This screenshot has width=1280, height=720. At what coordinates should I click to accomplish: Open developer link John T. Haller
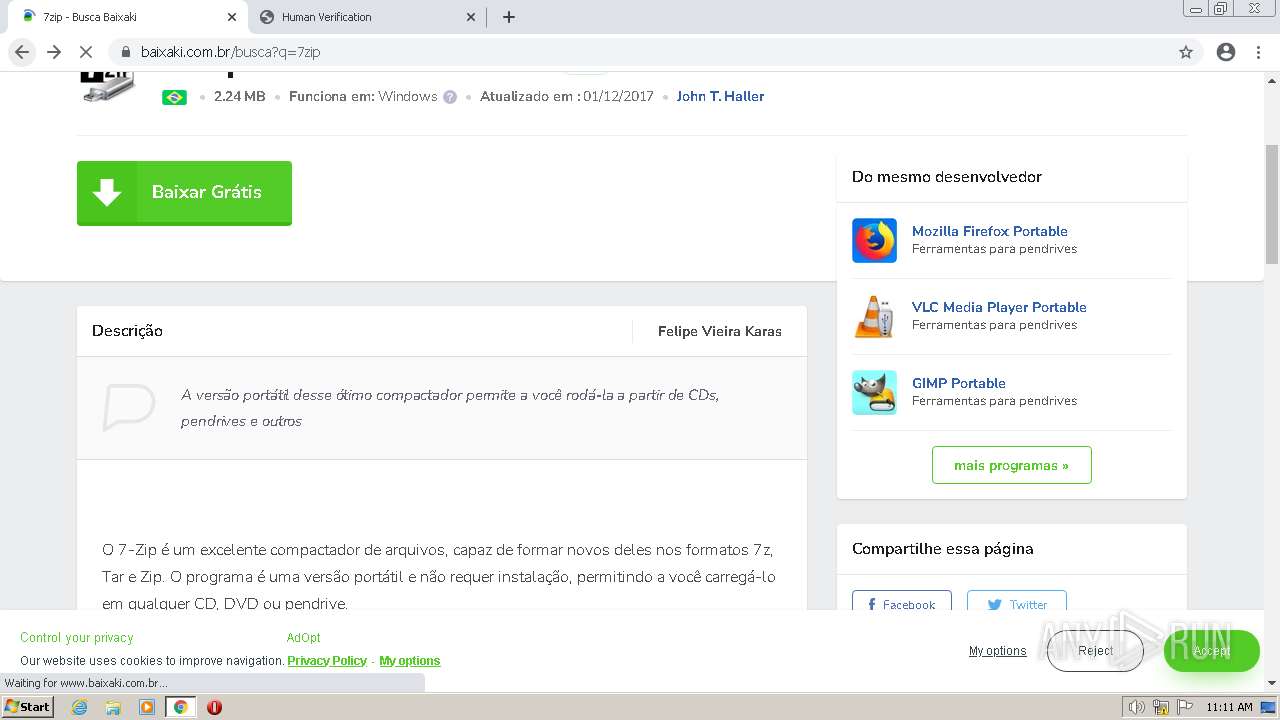[720, 96]
